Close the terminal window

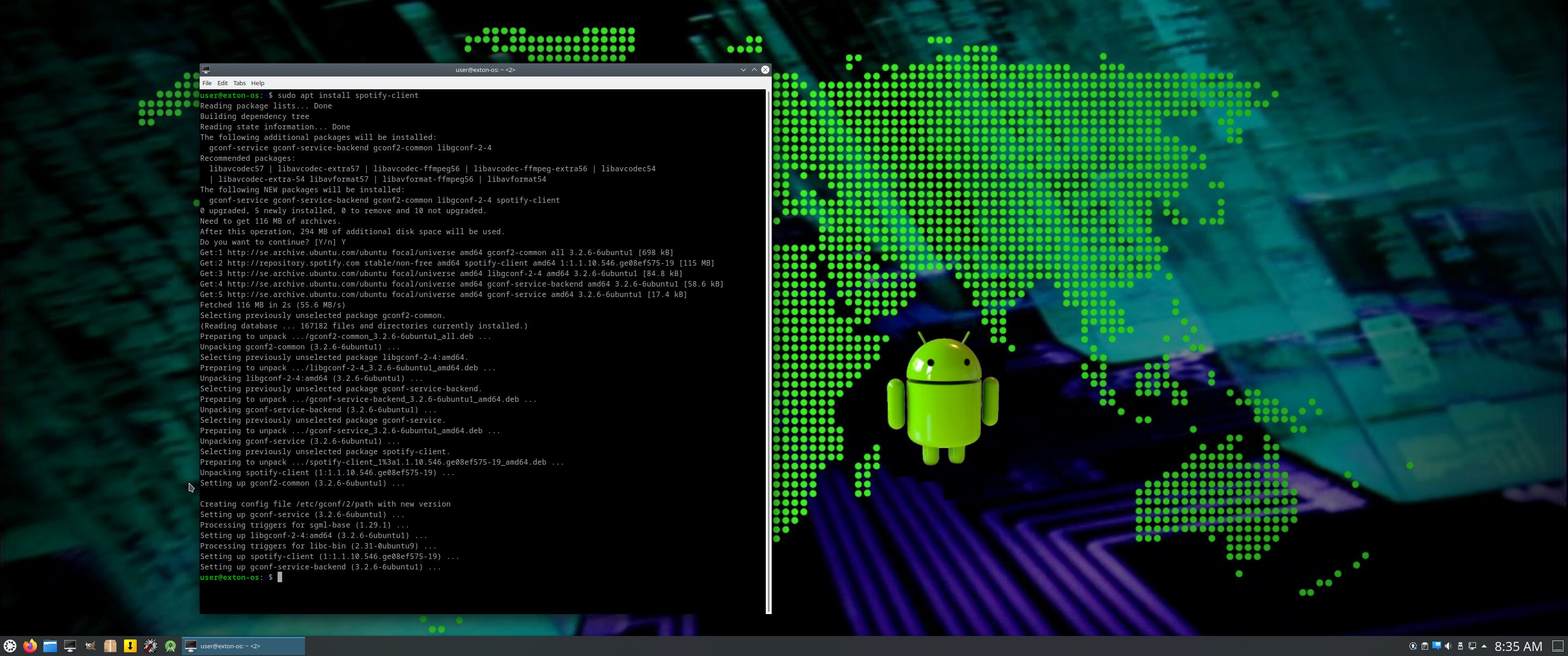pyautogui.click(x=765, y=69)
